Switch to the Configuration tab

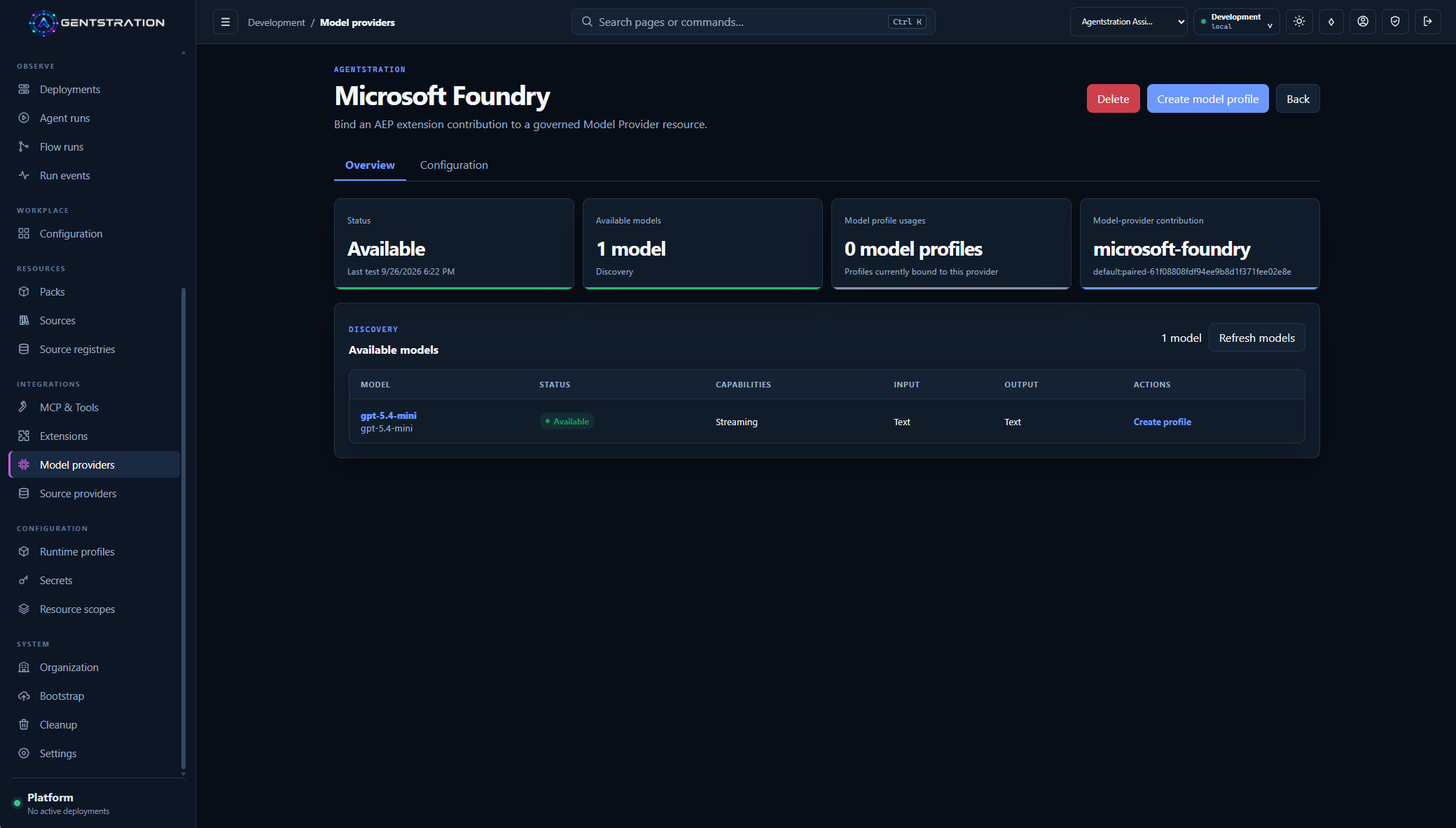tap(454, 165)
